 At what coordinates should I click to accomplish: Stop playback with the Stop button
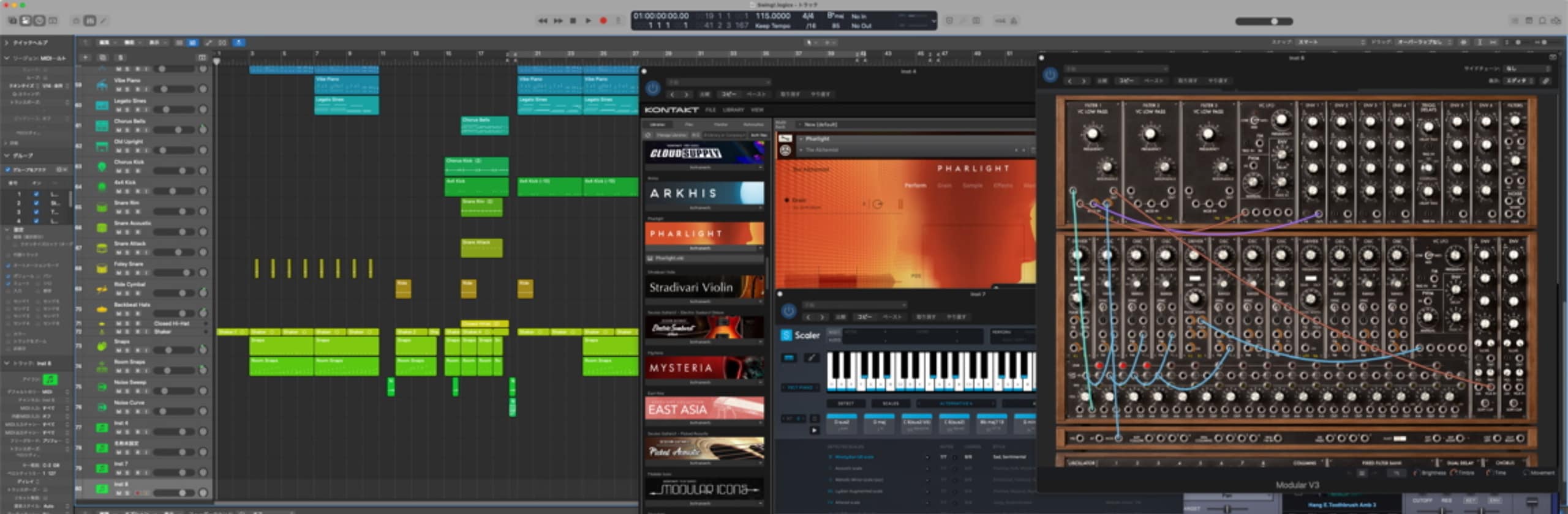coord(573,21)
